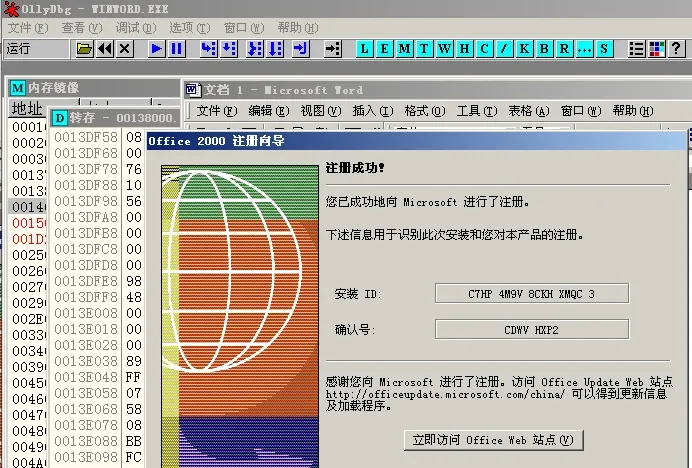The height and width of the screenshot is (468, 692).
Task: Click the Trace over toolbar icon
Action: 275,49
